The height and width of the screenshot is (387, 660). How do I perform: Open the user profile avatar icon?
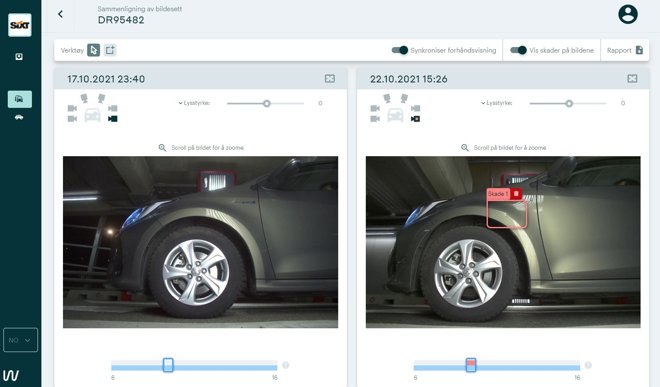point(628,14)
